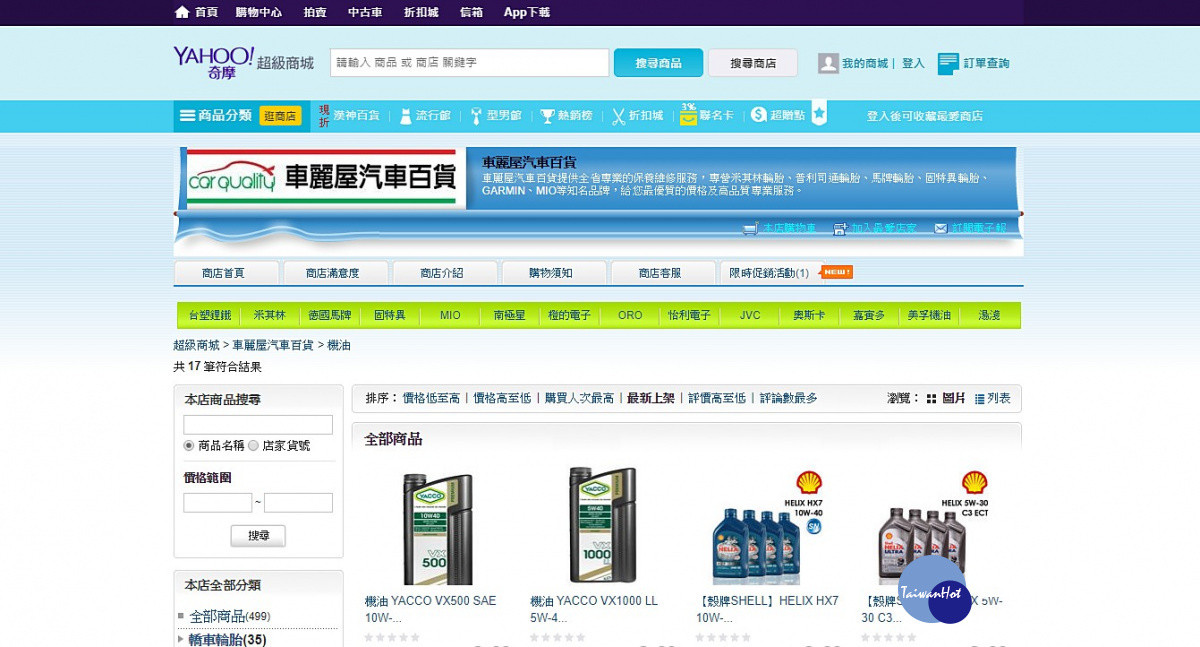Screen dimensions: 1200x647
Task: Click the sidebar 搜尋 button
Action: [x=258, y=536]
